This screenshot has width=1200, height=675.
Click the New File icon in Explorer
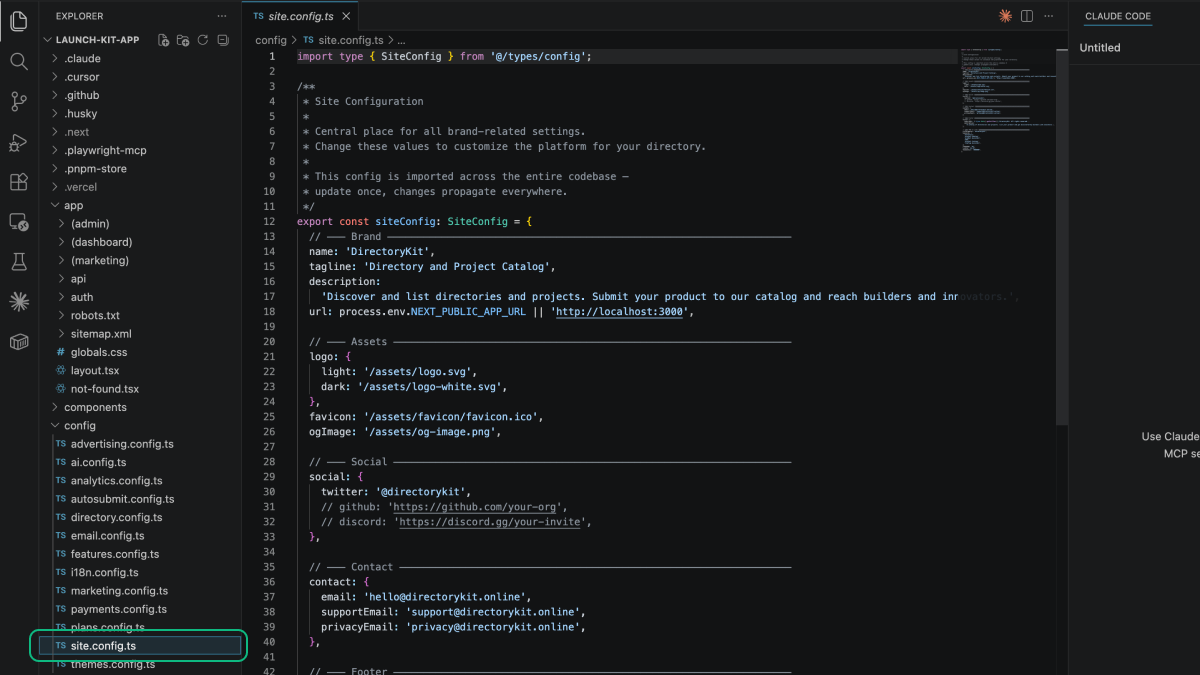(163, 40)
